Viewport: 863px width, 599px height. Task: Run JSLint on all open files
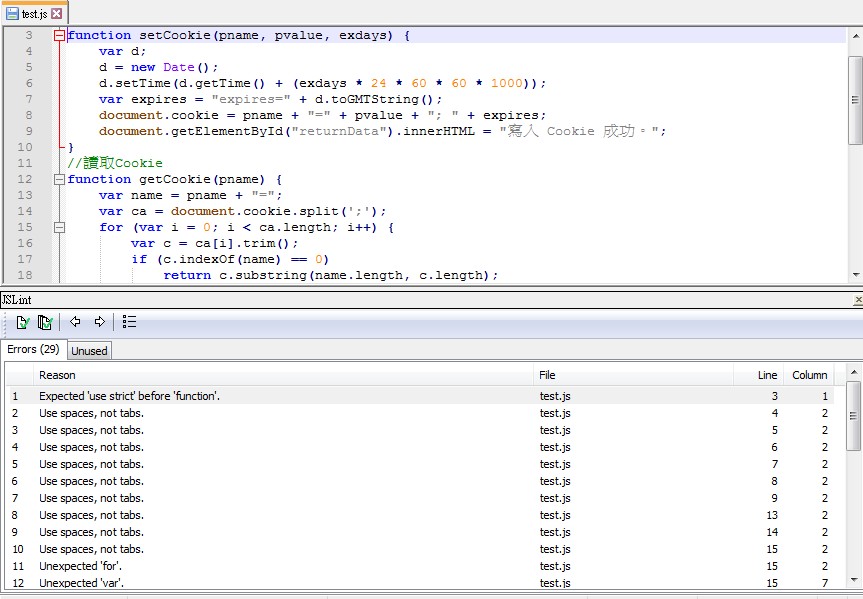tap(43, 322)
